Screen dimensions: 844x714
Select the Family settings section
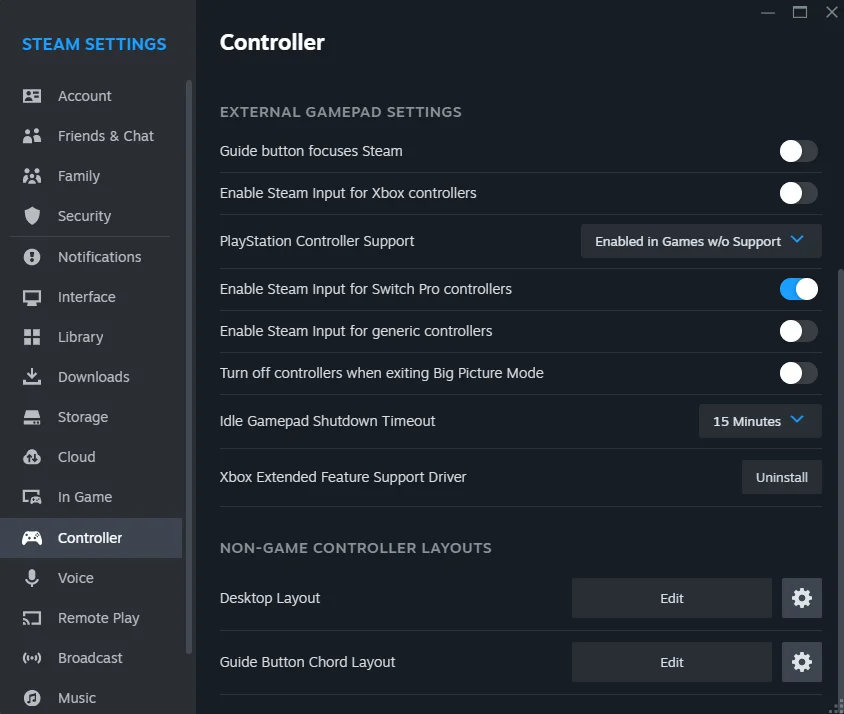coord(91,176)
